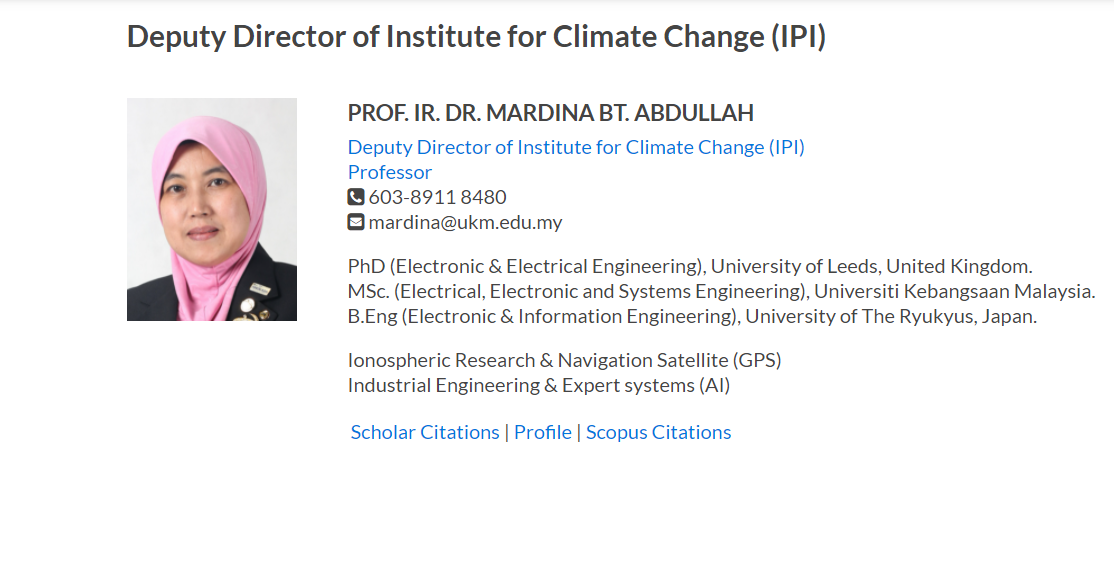Screen dimensions: 1114x565
Task: Click the phone icon beside the number
Action: pos(356,197)
